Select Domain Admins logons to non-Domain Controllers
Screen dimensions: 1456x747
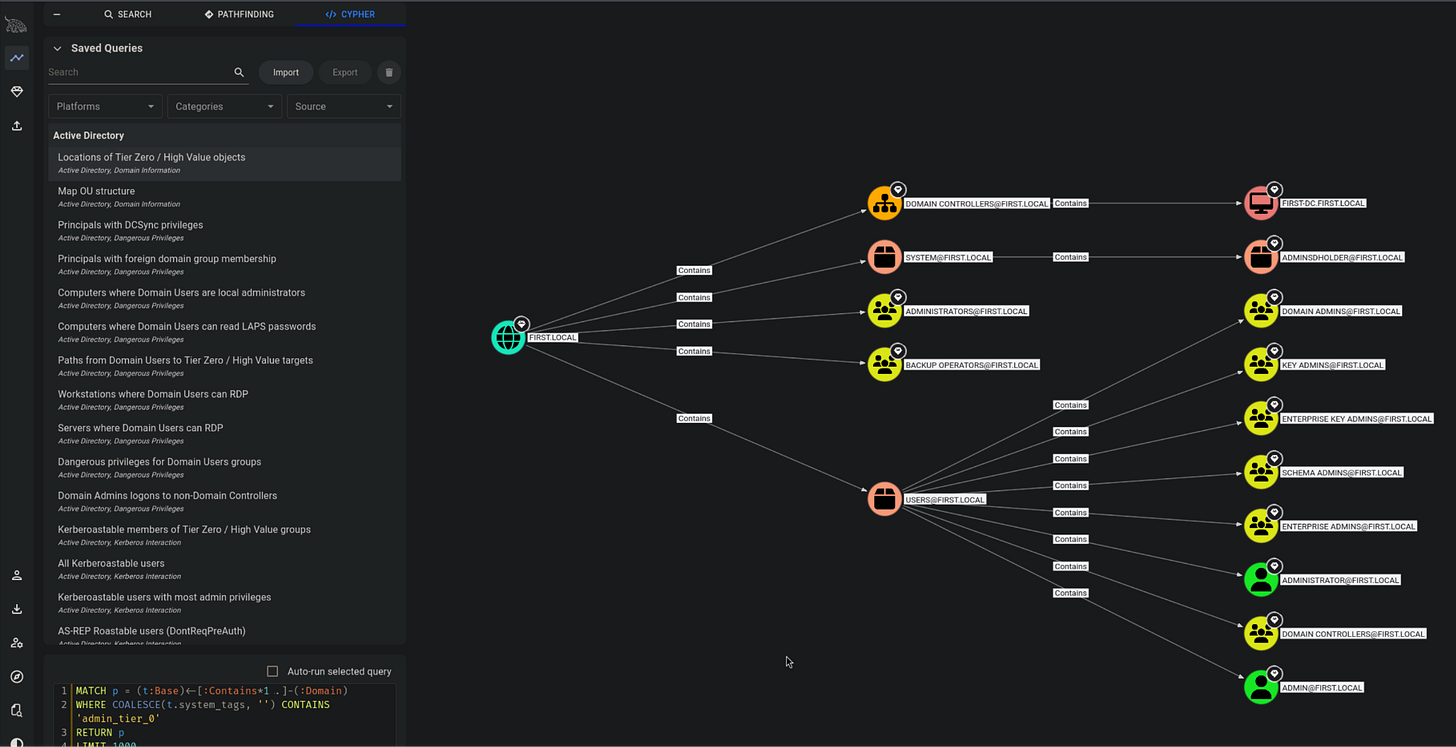click(224, 502)
